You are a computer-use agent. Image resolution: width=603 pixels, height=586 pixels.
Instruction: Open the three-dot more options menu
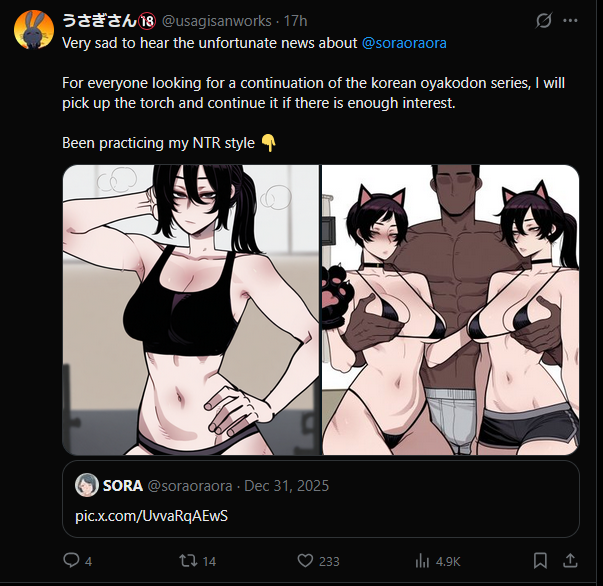point(570,20)
